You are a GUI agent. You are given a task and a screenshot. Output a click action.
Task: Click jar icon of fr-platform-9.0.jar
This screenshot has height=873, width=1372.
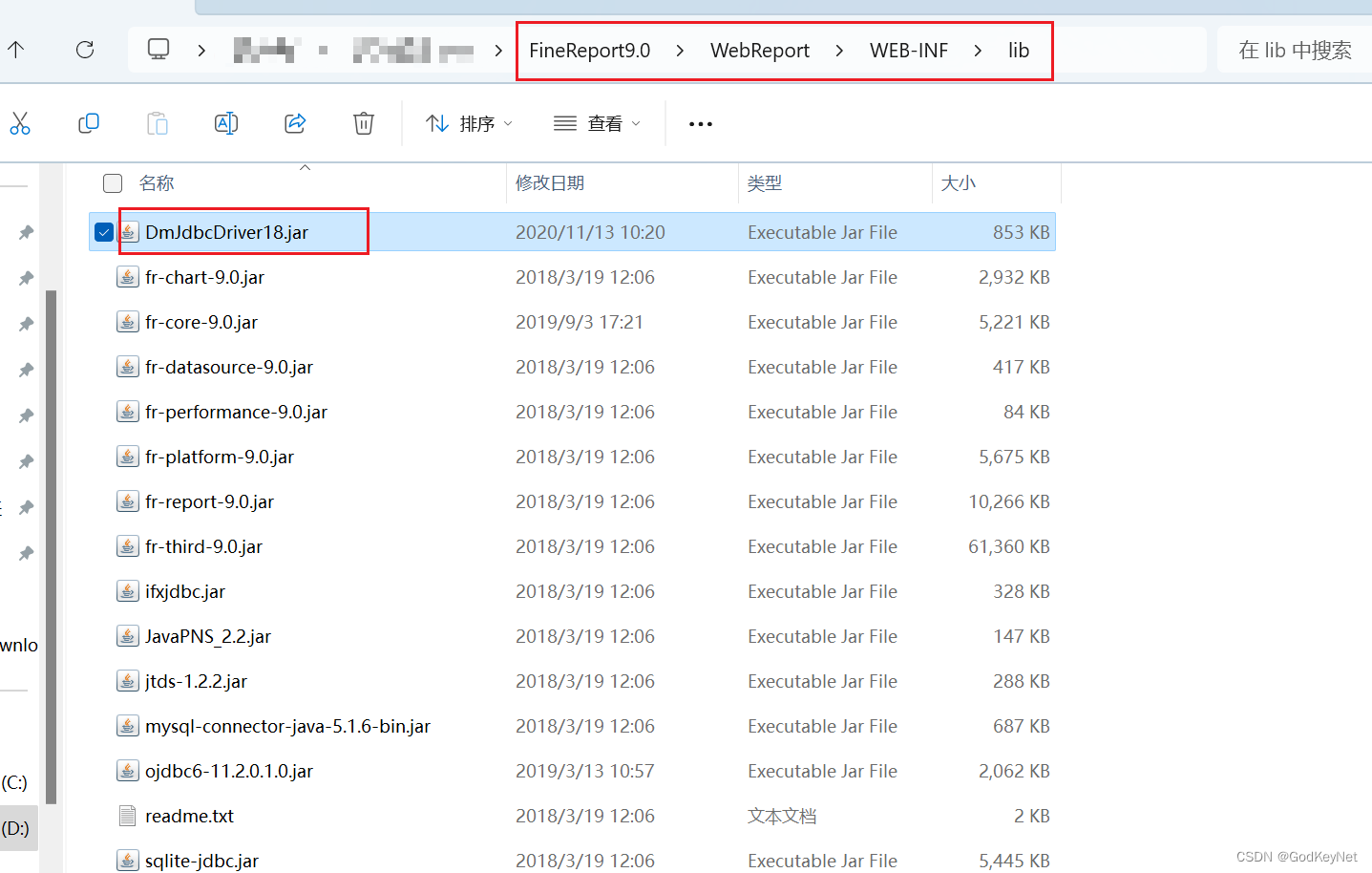pyautogui.click(x=127, y=457)
